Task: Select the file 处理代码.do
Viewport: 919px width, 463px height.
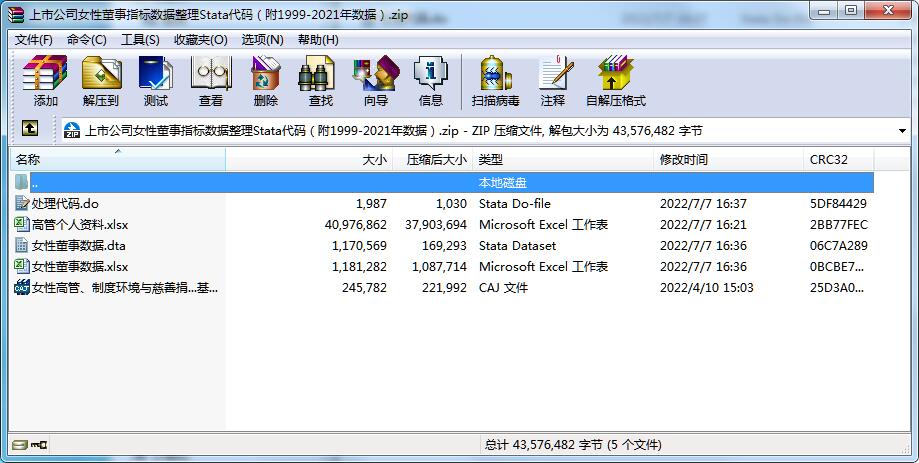Action: [65, 203]
